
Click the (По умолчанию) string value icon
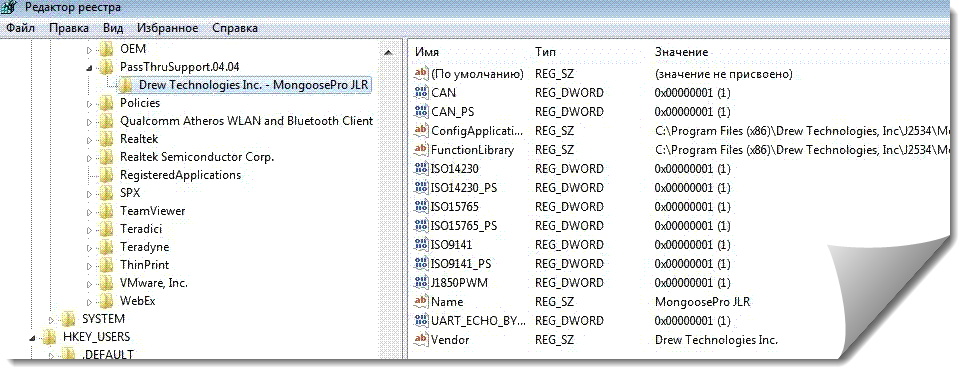(x=421, y=74)
